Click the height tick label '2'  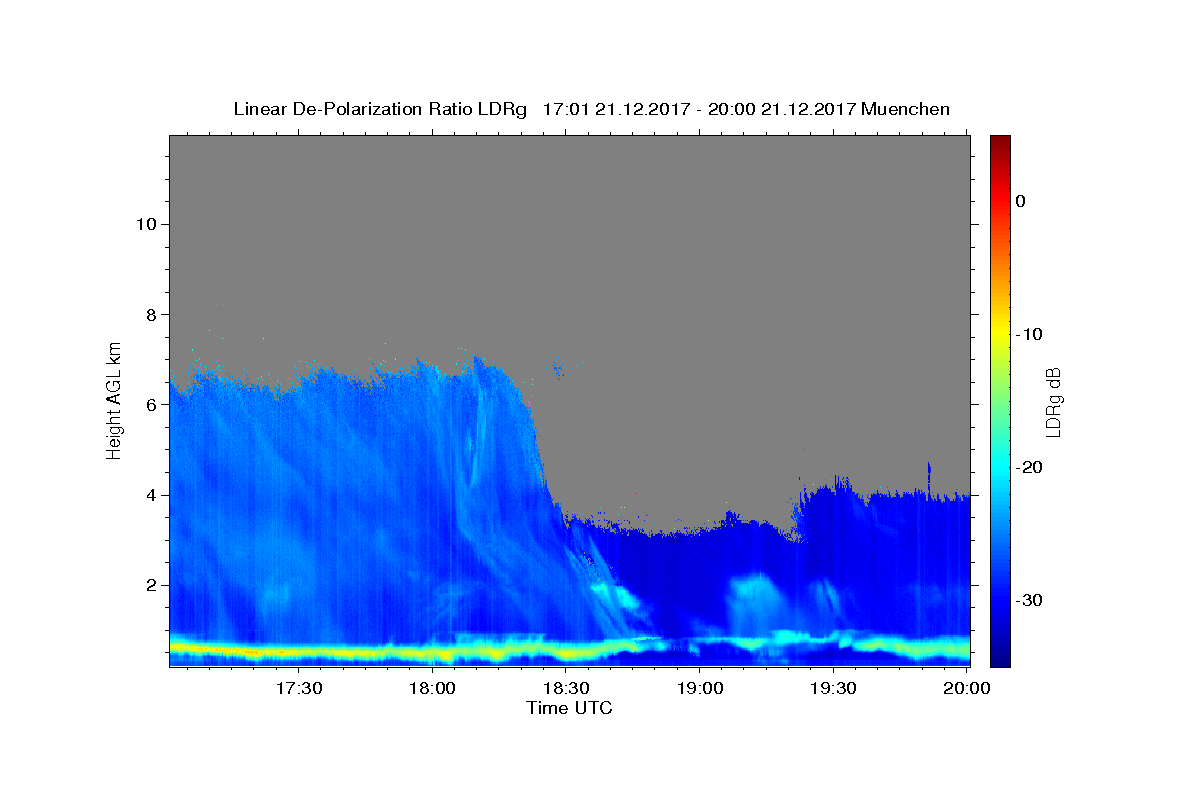pyautogui.click(x=149, y=585)
